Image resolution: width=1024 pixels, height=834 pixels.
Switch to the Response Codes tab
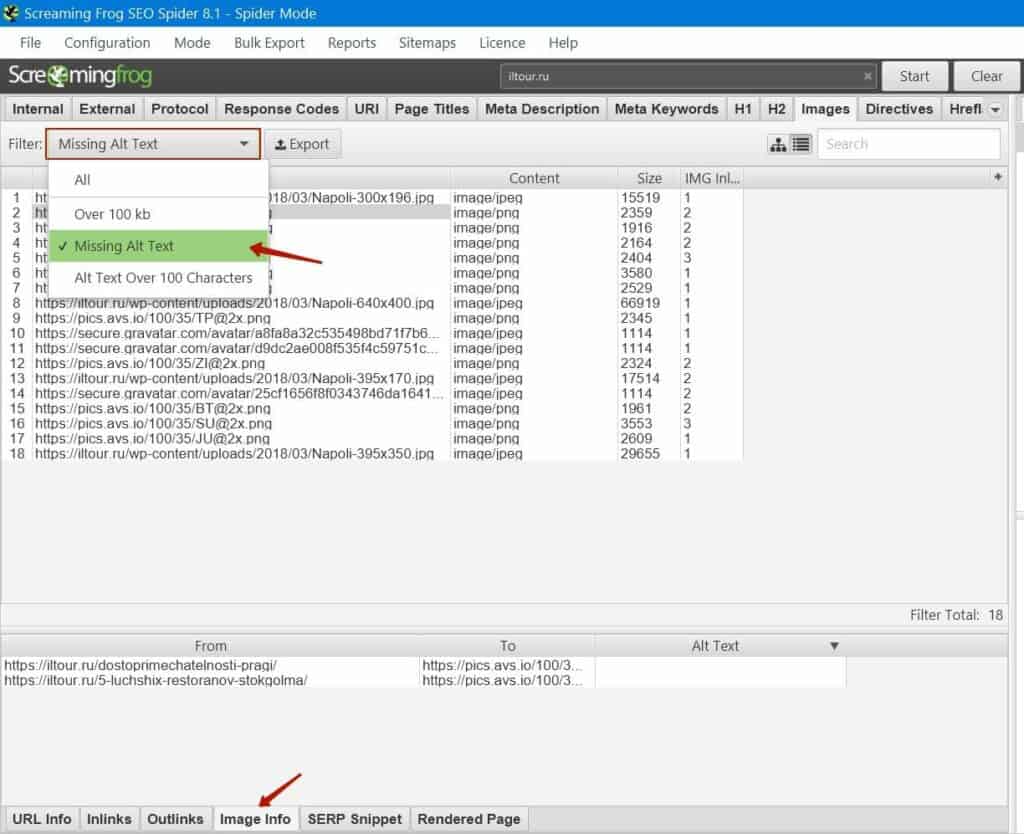pyautogui.click(x=281, y=109)
